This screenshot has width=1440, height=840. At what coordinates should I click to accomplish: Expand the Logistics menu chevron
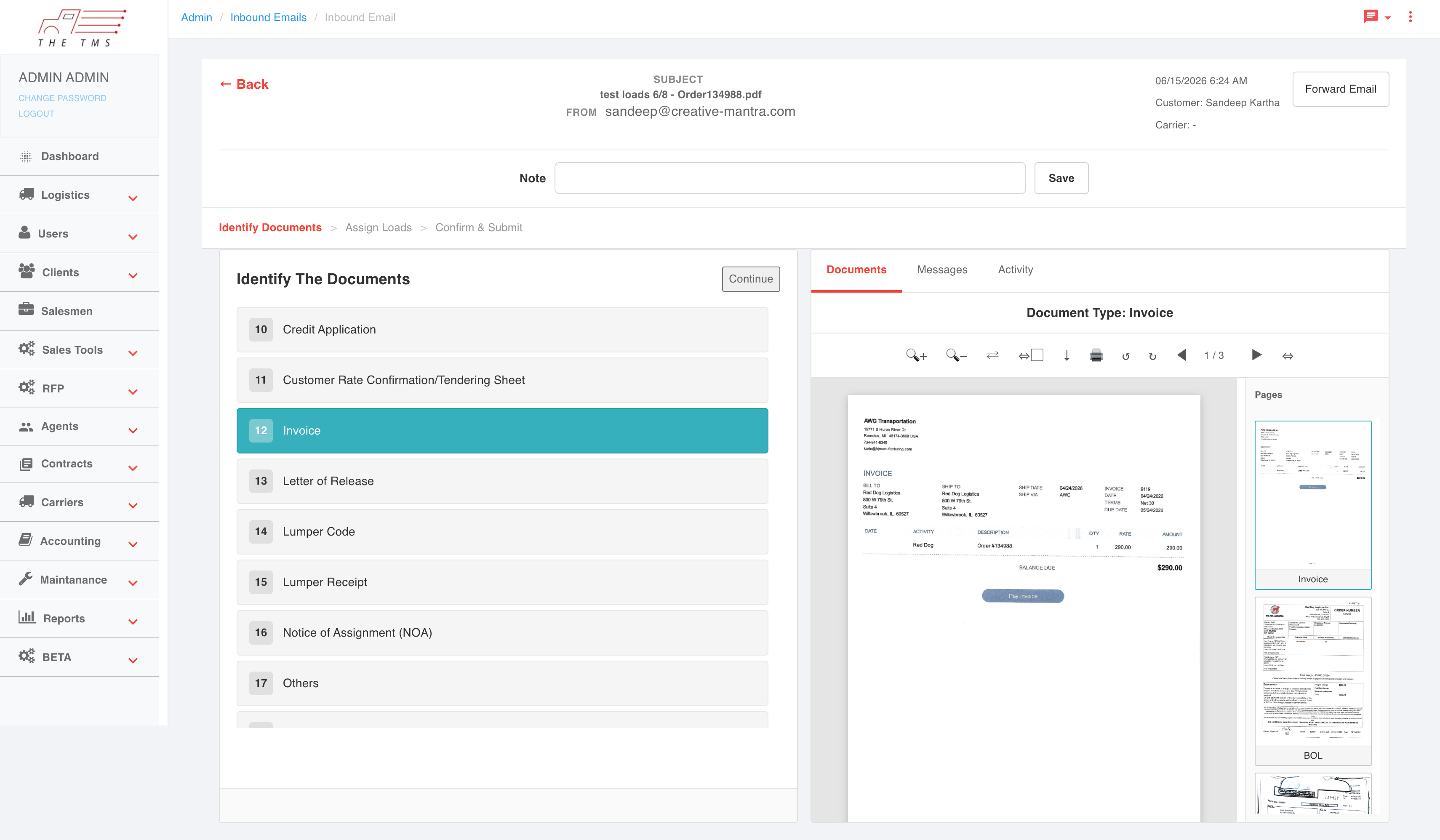[133, 198]
